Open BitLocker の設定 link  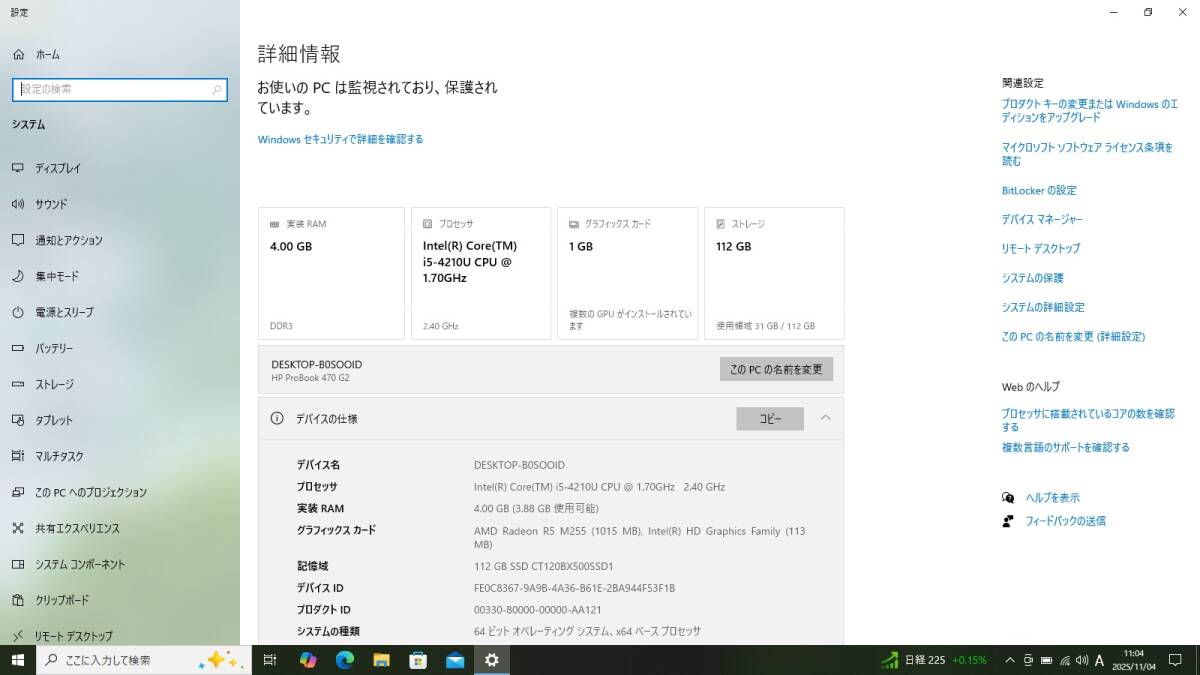pos(1039,190)
